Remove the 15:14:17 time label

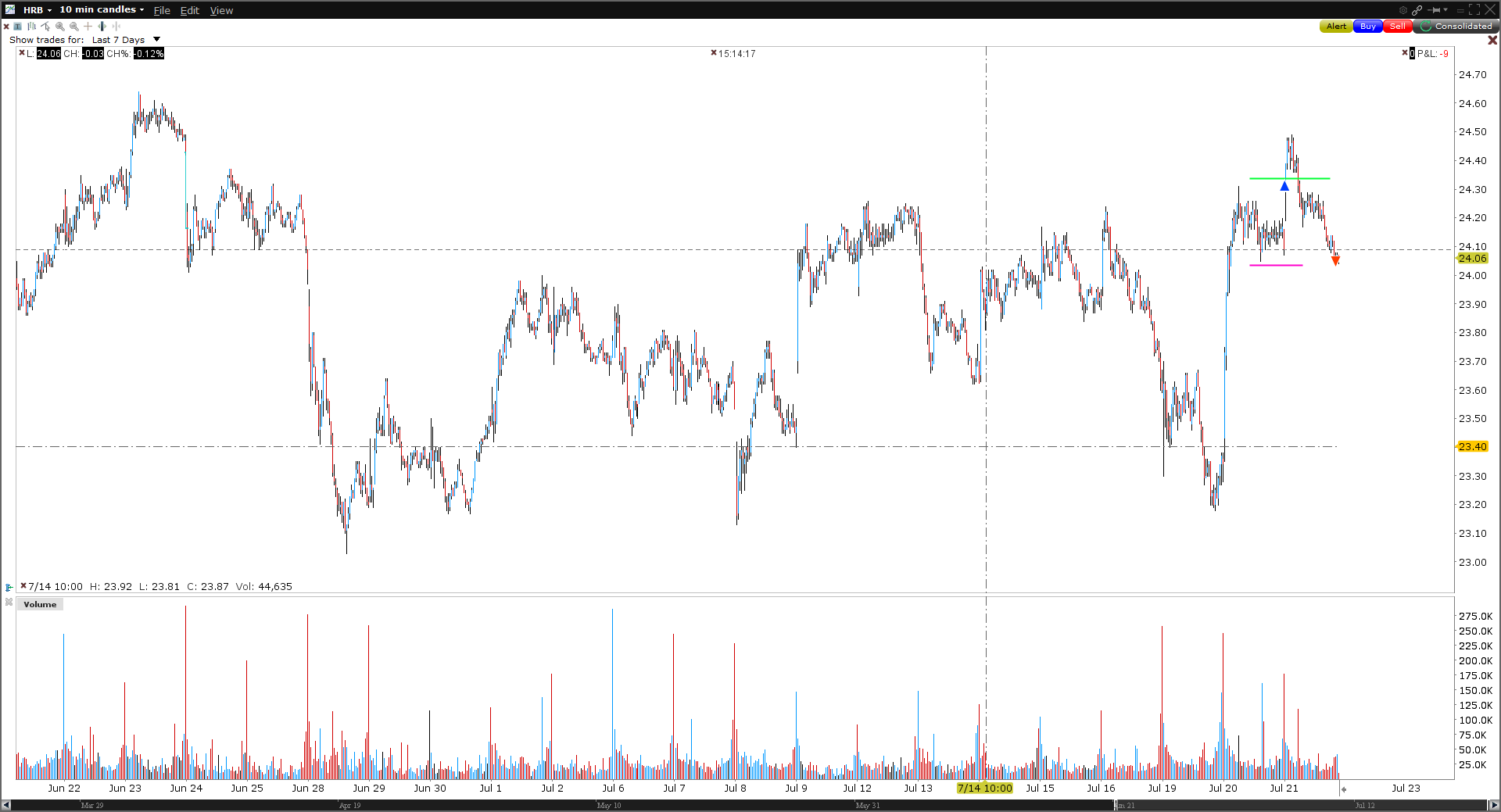click(x=714, y=53)
